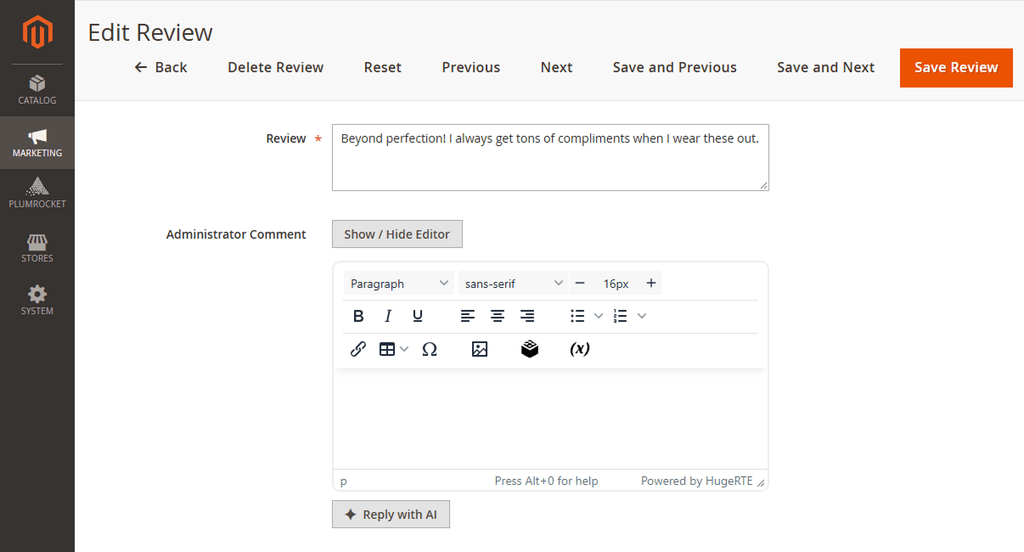The image size is (1024, 552).
Task: Open the special character (omega) picker
Action: (x=429, y=349)
